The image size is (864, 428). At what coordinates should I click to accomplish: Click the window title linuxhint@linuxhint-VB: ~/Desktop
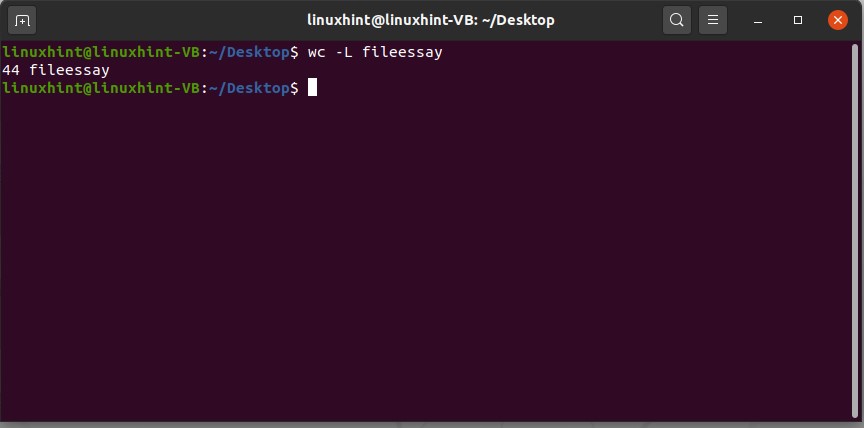[x=430, y=20]
